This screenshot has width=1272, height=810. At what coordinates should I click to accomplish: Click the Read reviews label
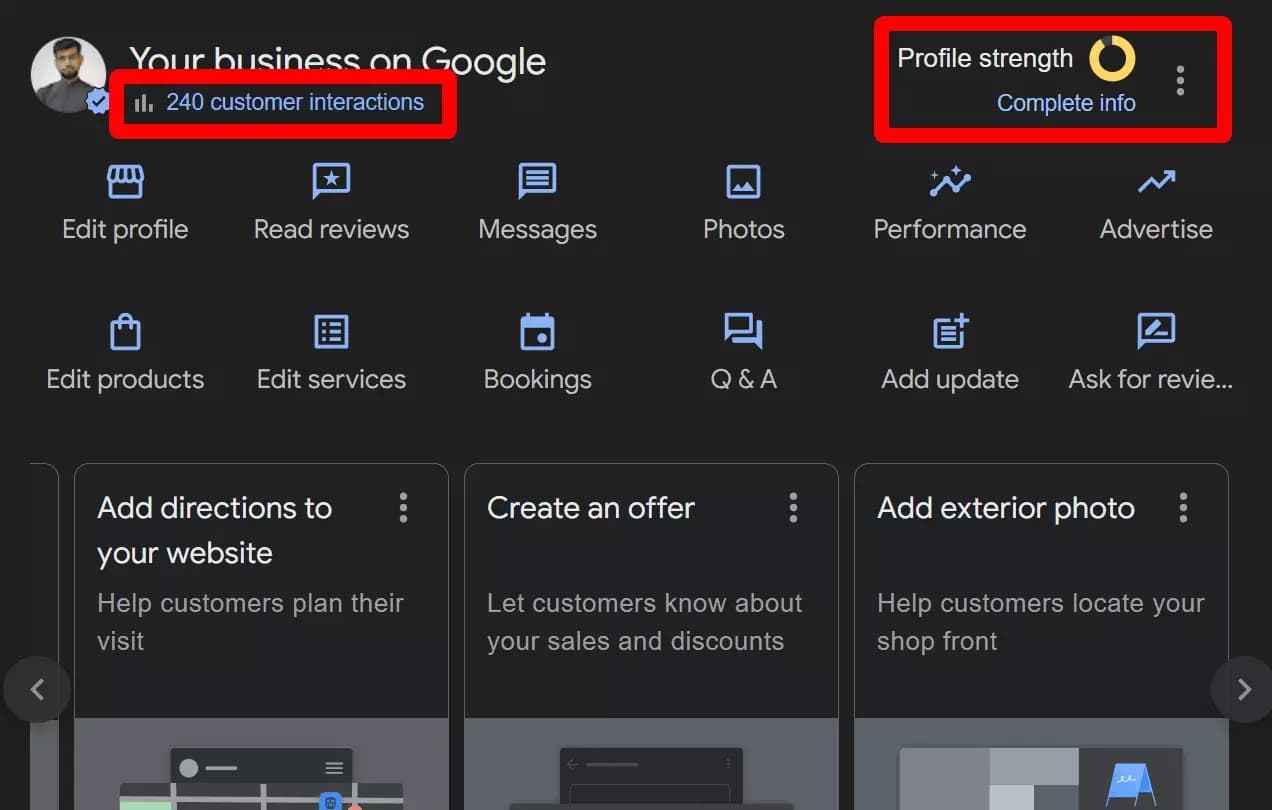point(331,229)
